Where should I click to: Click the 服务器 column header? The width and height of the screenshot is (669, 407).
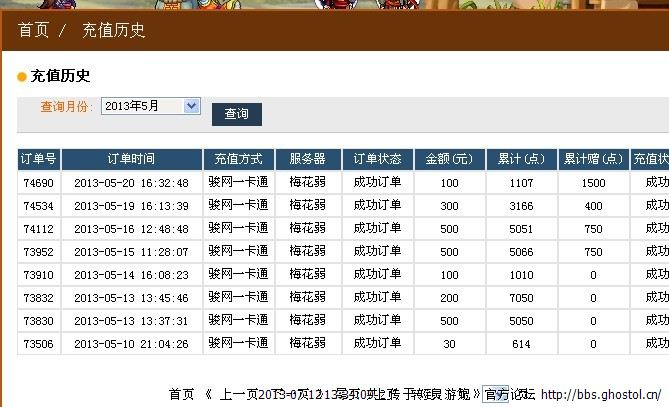pyautogui.click(x=307, y=159)
